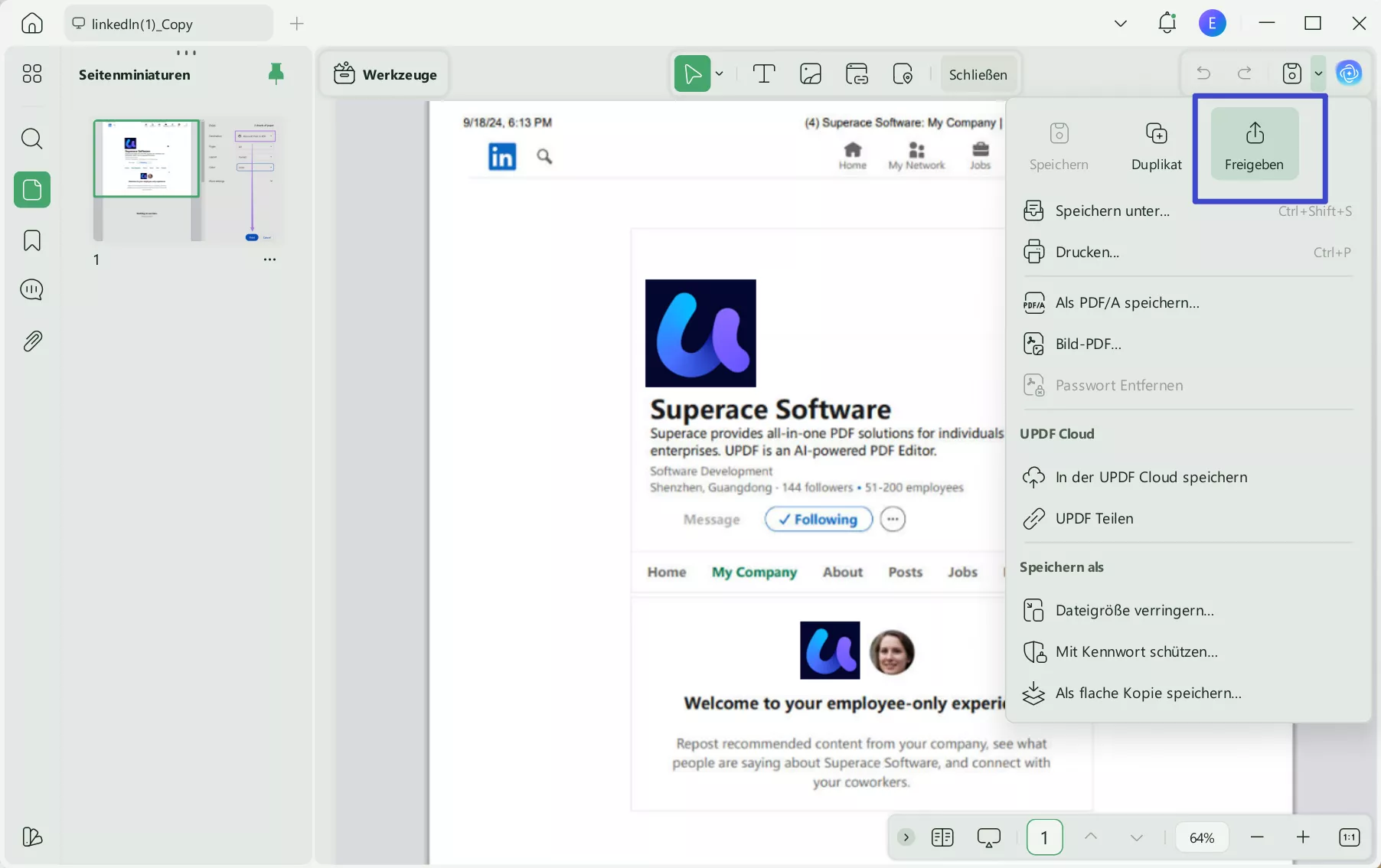The height and width of the screenshot is (868, 1381).
Task: Choose Speichern unter...
Action: (x=1187, y=210)
